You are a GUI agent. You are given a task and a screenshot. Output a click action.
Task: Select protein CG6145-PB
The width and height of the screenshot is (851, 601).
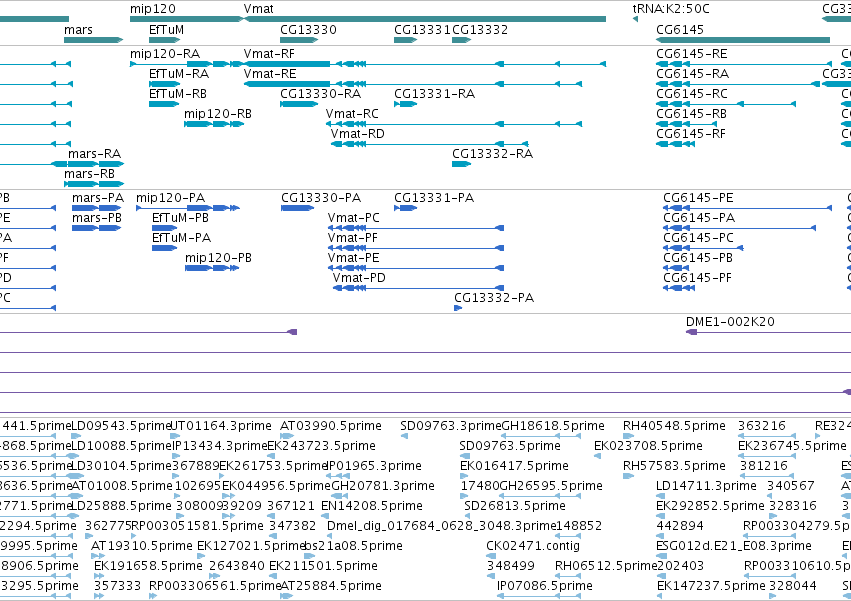697,258
